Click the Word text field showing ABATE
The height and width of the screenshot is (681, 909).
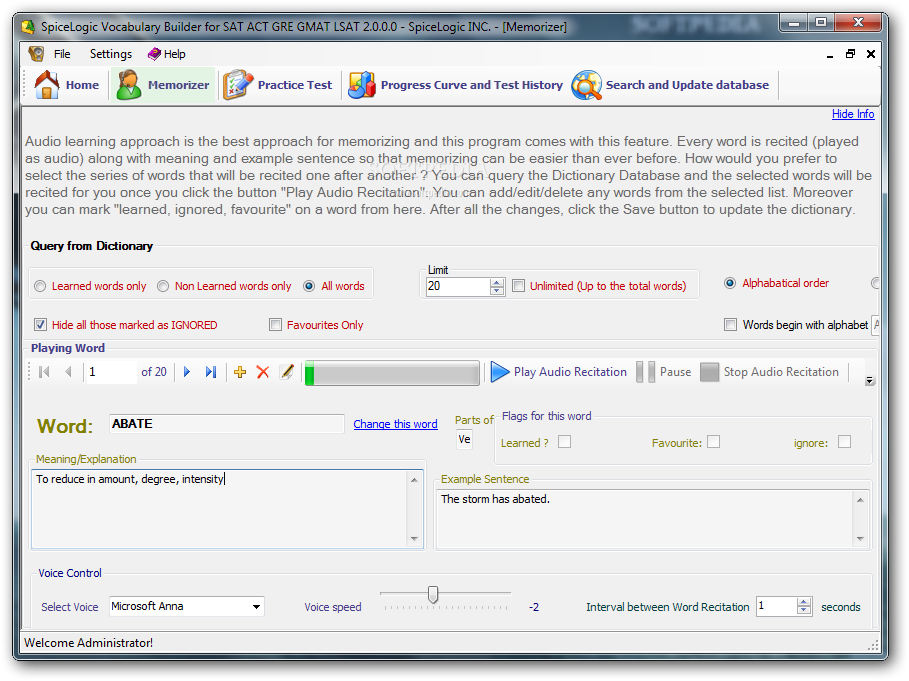point(227,424)
